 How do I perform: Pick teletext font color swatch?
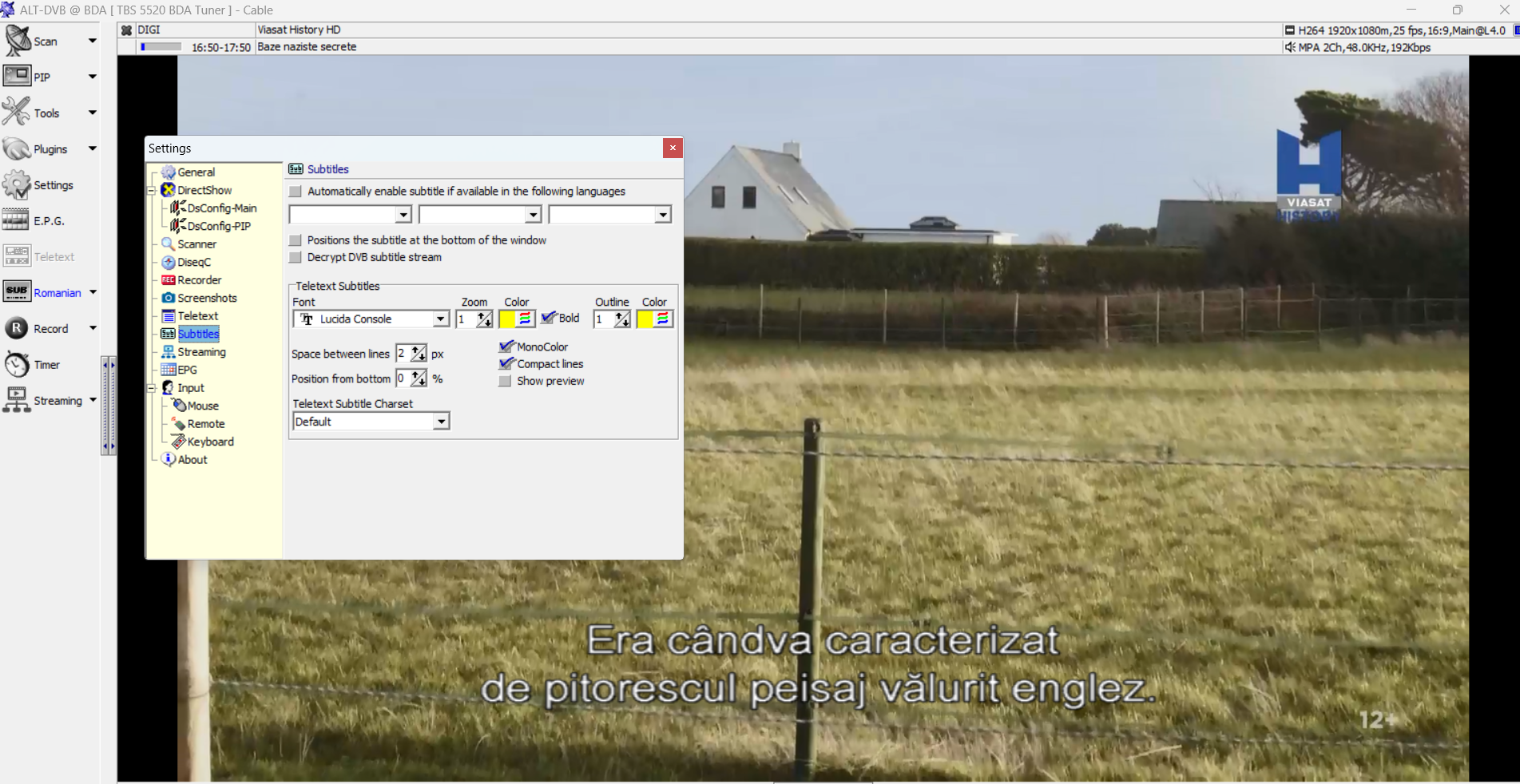pyautogui.click(x=507, y=319)
